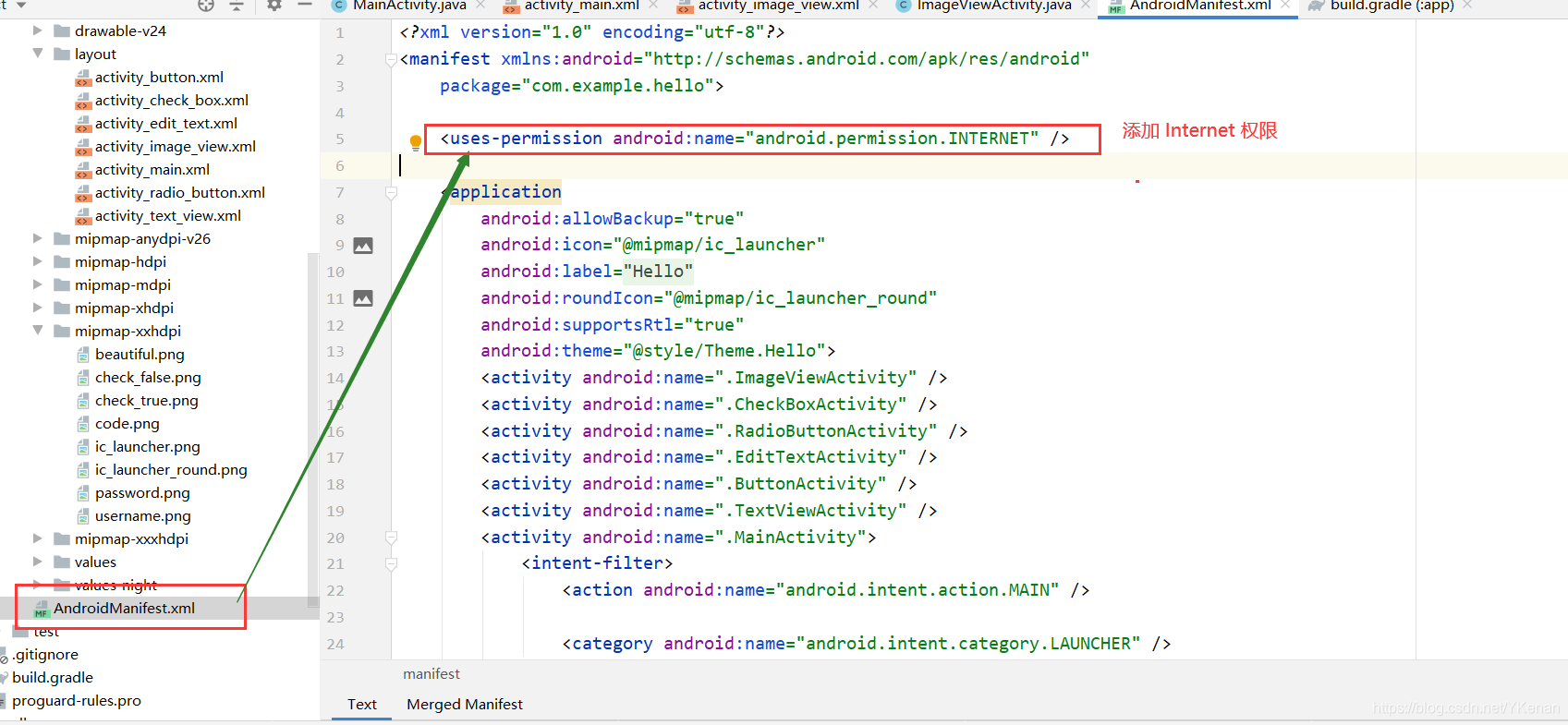Open activity_radio_button.xml in the tree
1568x725 pixels.
(180, 192)
